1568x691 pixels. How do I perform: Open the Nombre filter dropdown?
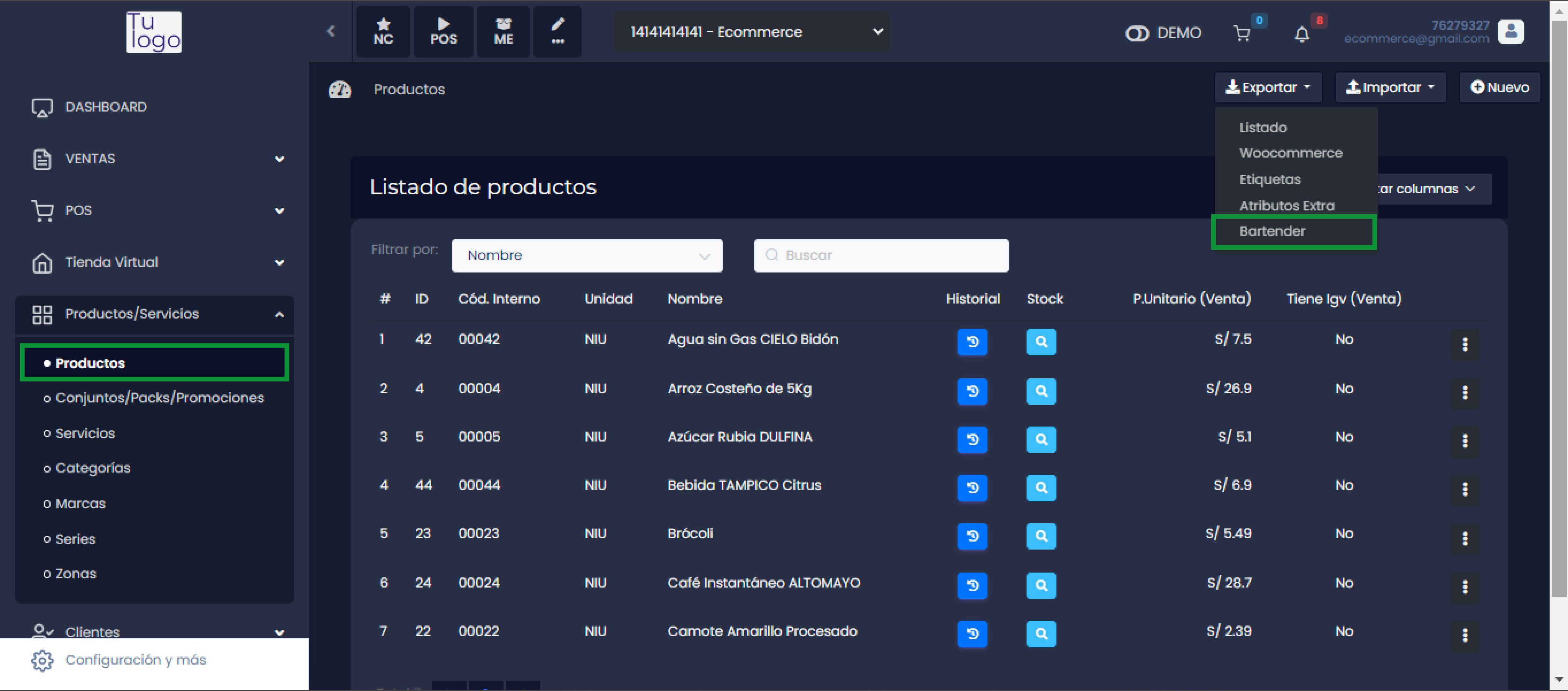point(587,256)
